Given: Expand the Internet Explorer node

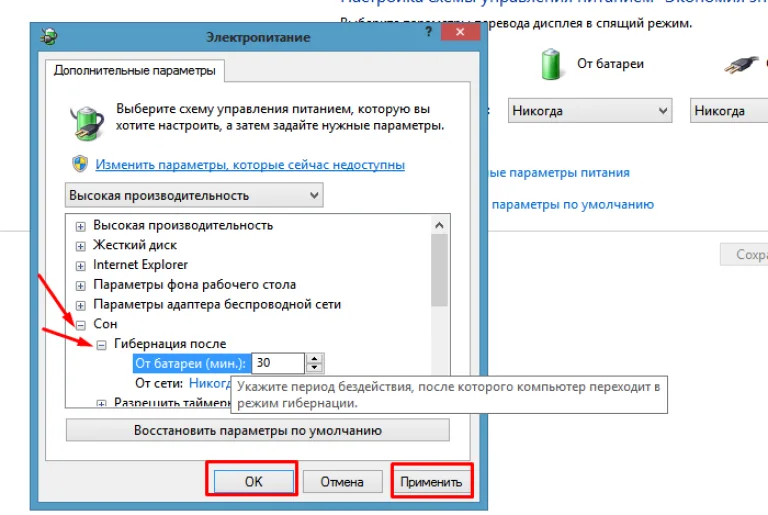Looking at the screenshot, I should pos(80,266).
